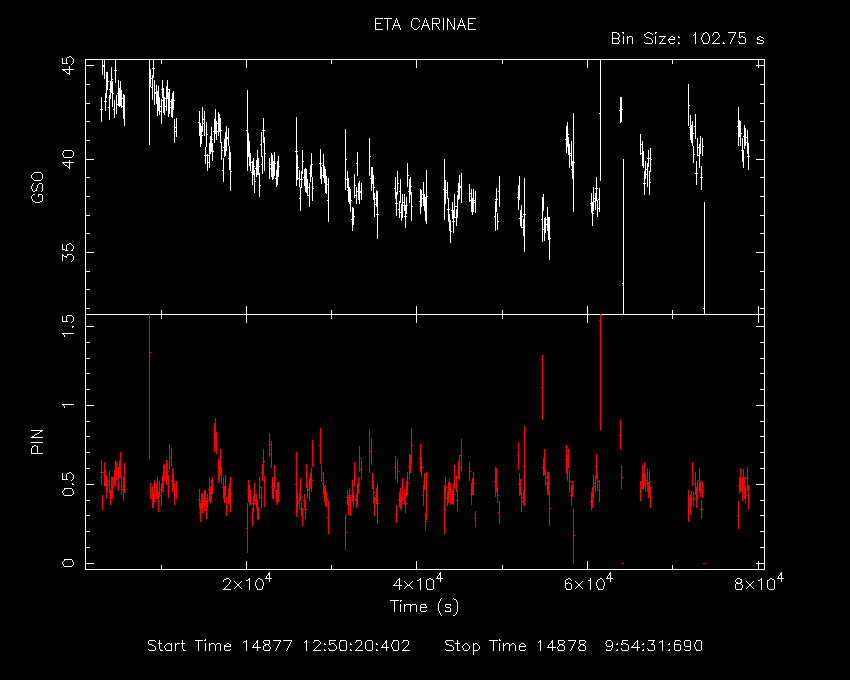Click the ETA CARINAE plot title

[425, 25]
